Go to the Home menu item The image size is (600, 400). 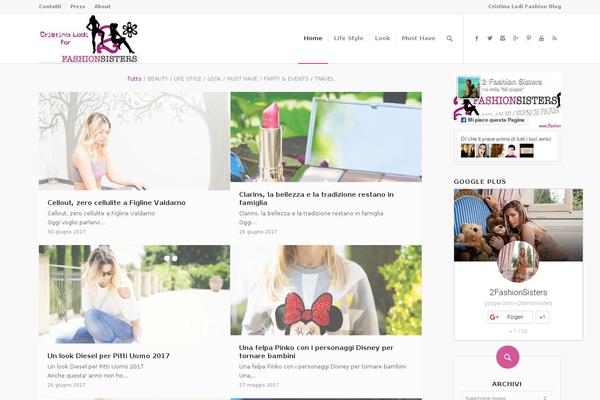313,38
